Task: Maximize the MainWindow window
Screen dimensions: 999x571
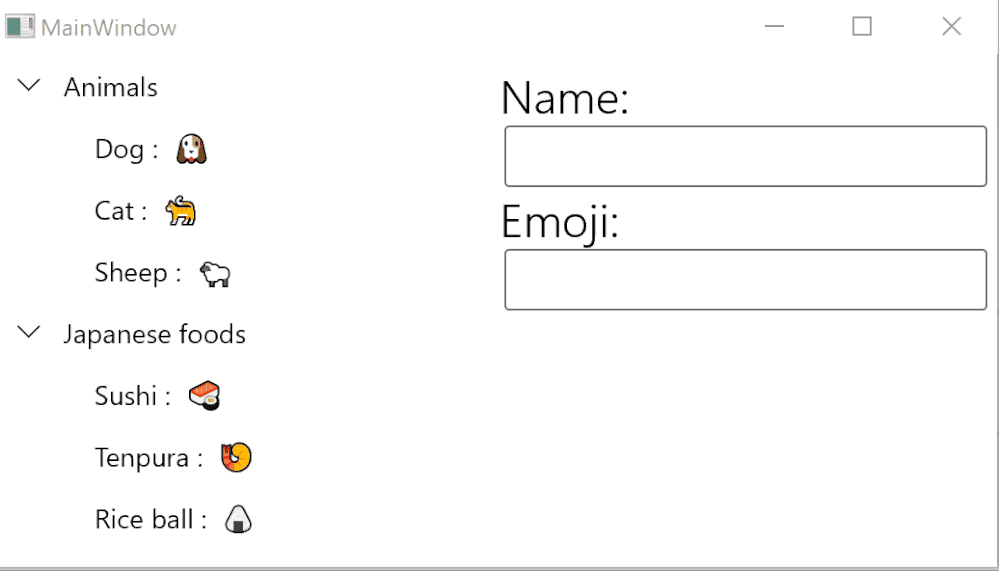Action: click(x=861, y=27)
